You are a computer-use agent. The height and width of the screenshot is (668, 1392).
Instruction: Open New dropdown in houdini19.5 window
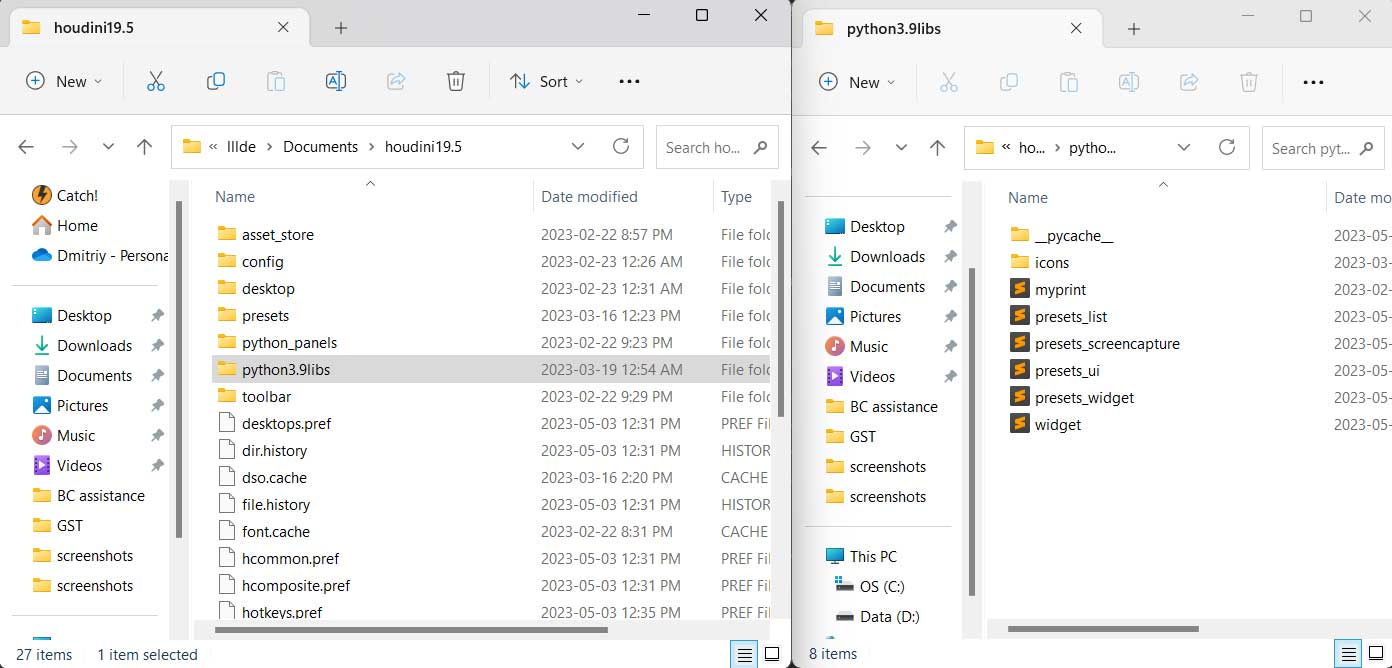point(64,81)
